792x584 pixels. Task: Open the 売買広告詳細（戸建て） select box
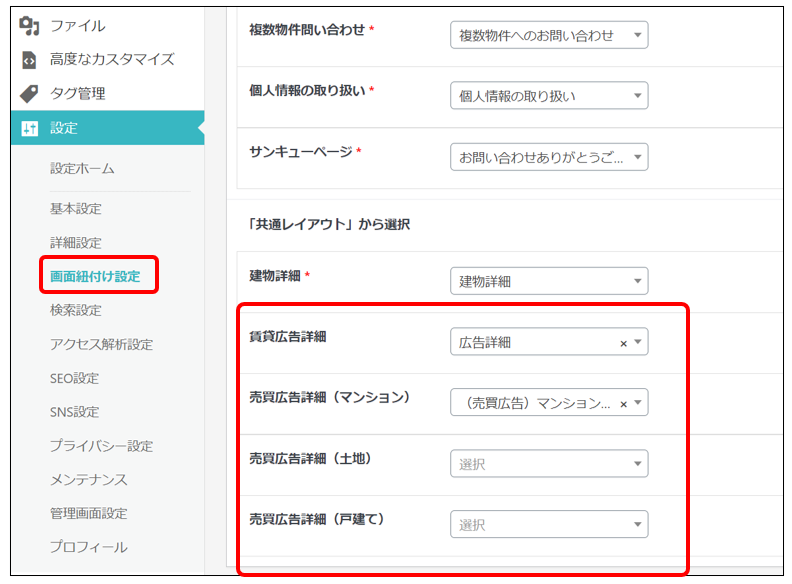pyautogui.click(x=548, y=524)
